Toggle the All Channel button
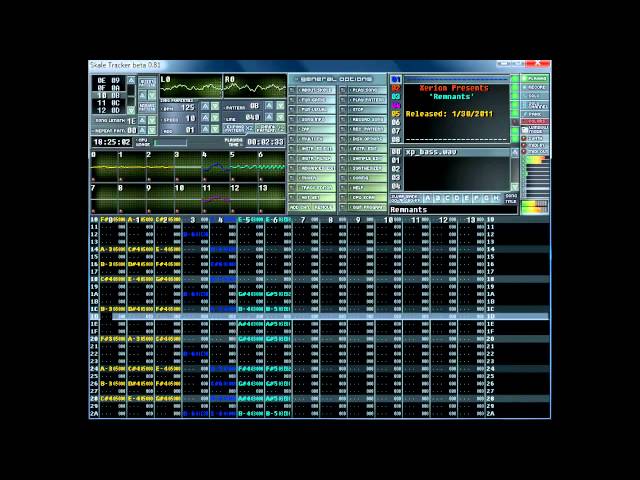This screenshot has width=640, height=480. tap(534, 105)
